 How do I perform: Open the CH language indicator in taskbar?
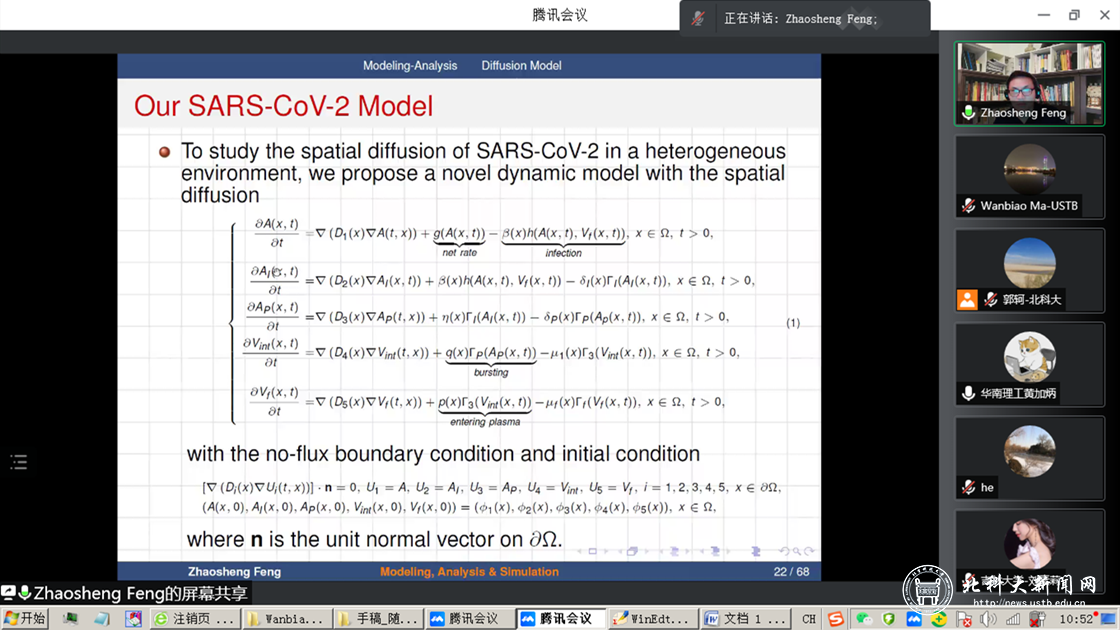pyautogui.click(x=810, y=618)
